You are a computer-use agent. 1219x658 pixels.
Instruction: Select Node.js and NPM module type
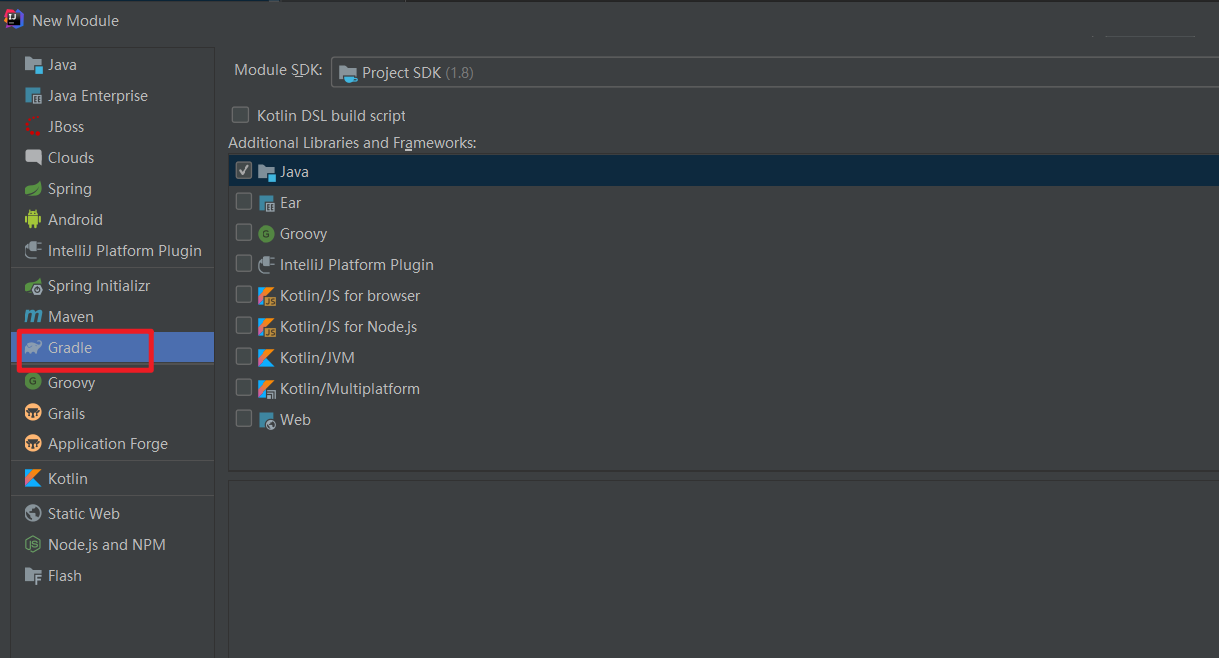(113, 545)
